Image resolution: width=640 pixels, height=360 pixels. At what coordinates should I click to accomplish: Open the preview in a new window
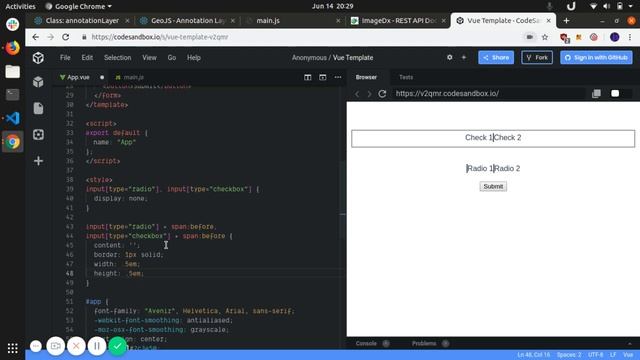pyautogui.click(x=596, y=93)
